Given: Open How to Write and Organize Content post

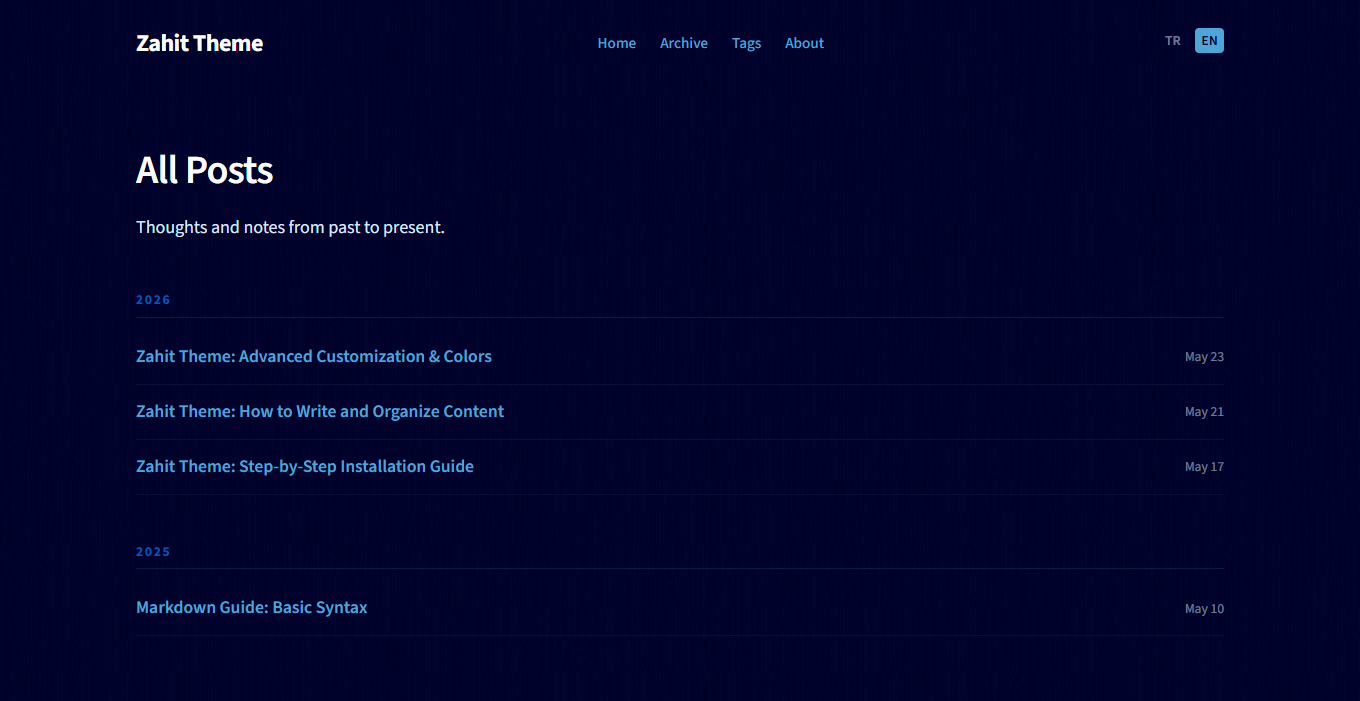Looking at the screenshot, I should point(320,411).
